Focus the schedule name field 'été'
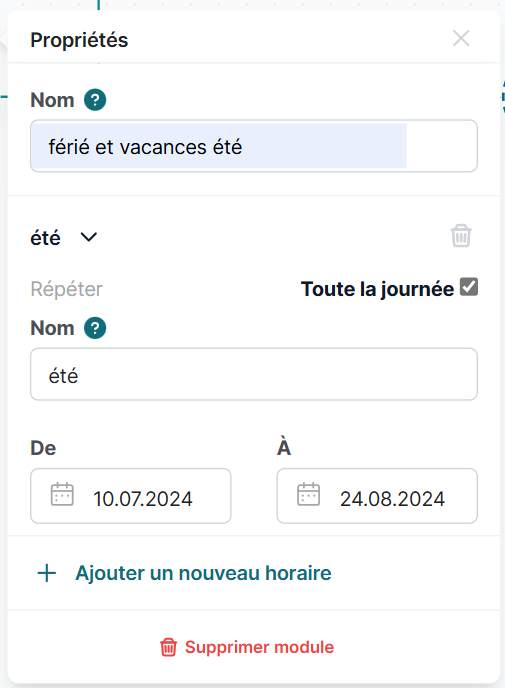This screenshot has height=688, width=505. coord(254,374)
